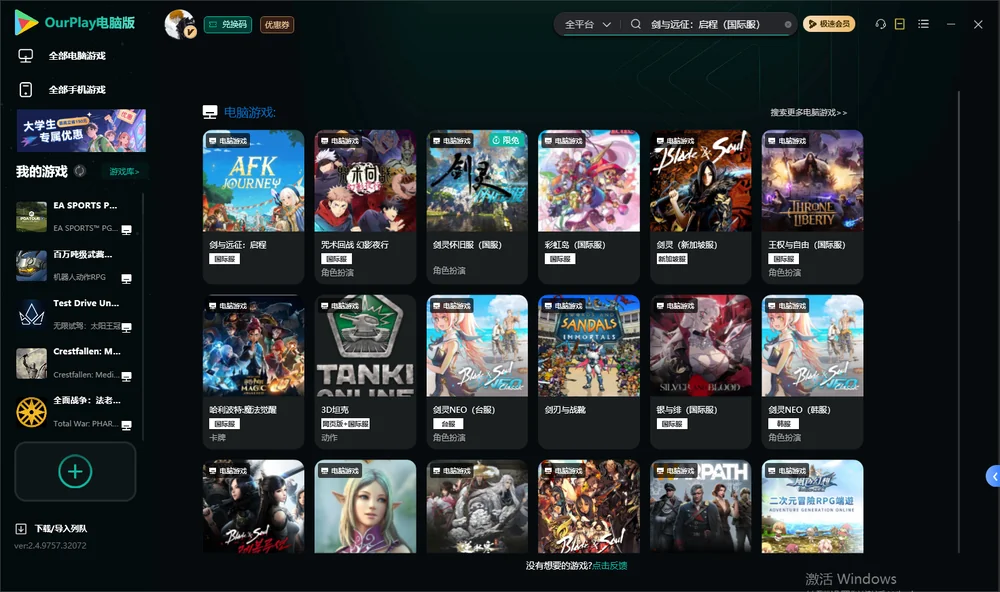Click 国际服 tag under 剑与远征: 启程

pyautogui.click(x=224, y=259)
